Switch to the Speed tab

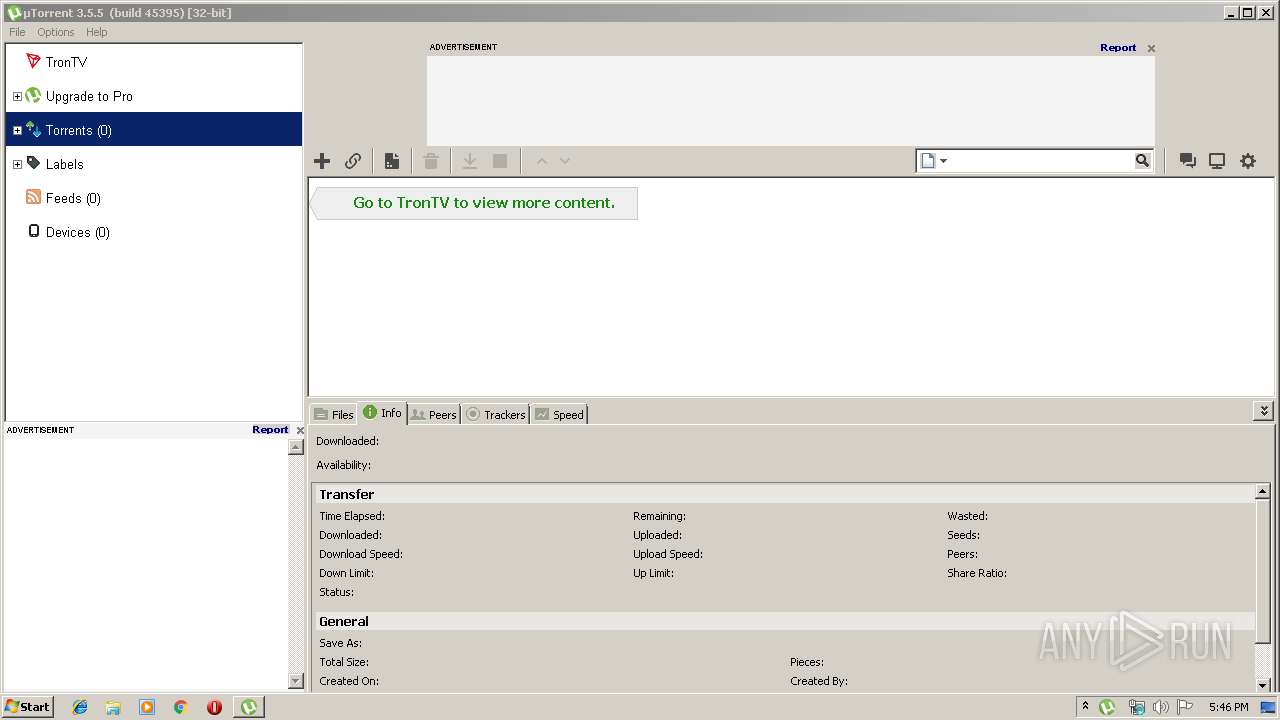point(558,414)
